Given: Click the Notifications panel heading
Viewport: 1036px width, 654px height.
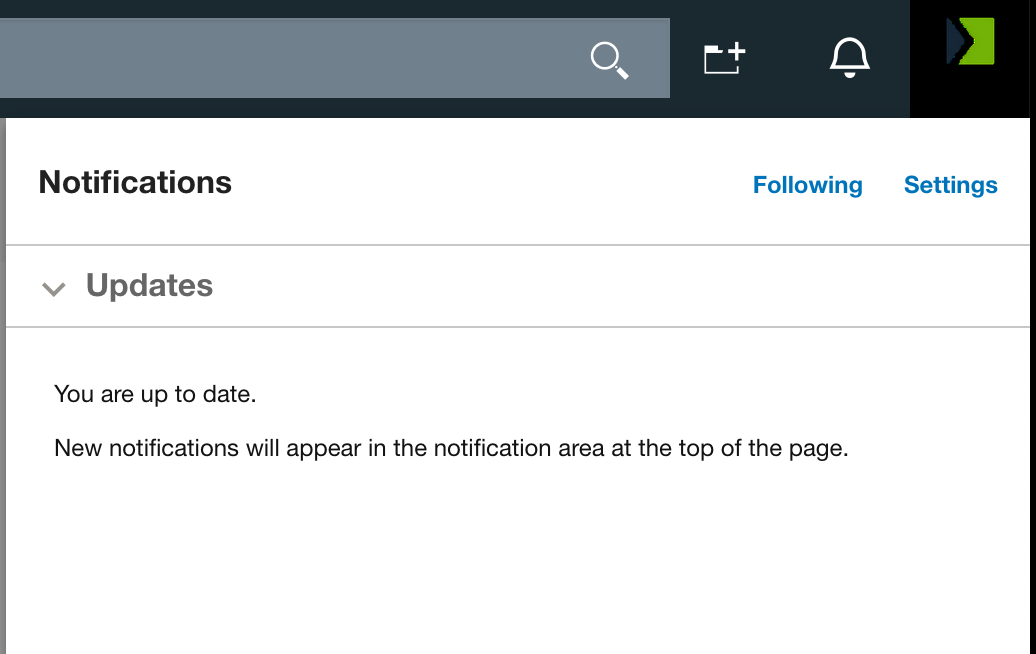Looking at the screenshot, I should [134, 182].
